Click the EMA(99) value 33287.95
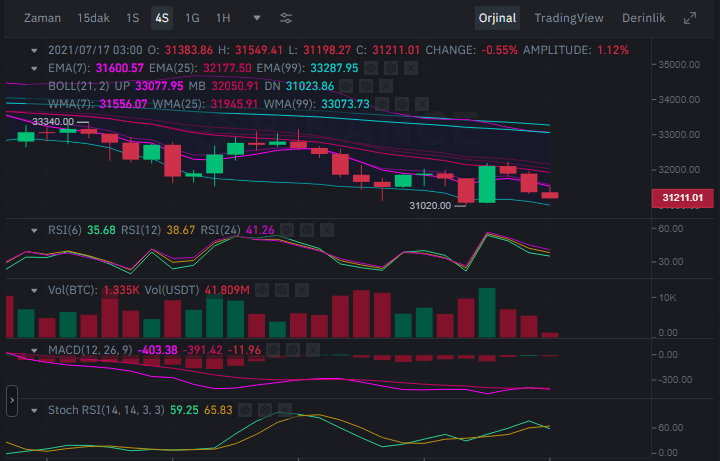 (x=334, y=68)
